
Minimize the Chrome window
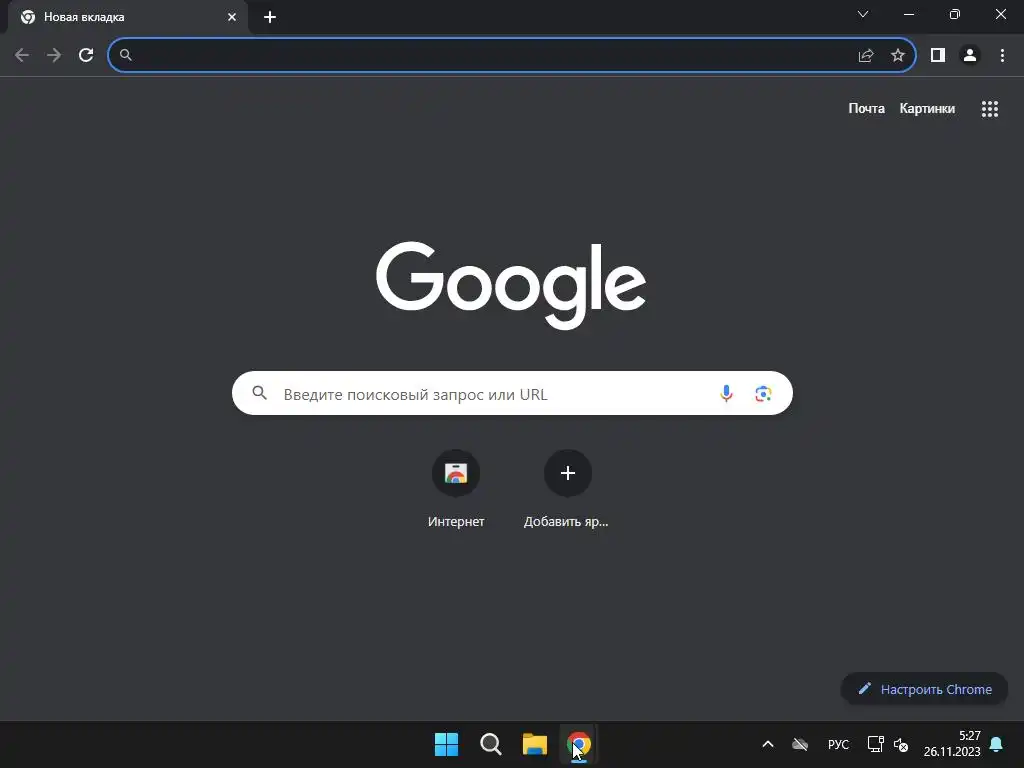click(x=908, y=14)
